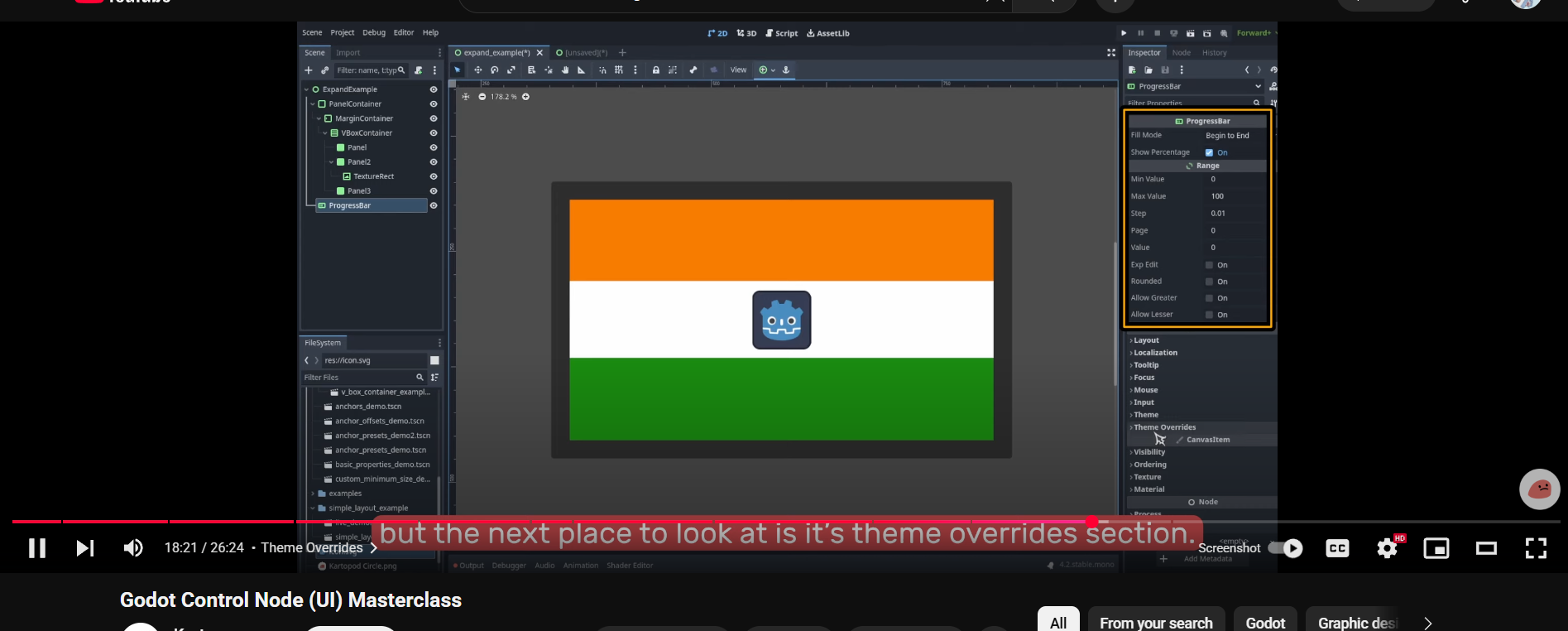Add a new node with plus icon
The height and width of the screenshot is (631, 1568).
click(x=309, y=70)
